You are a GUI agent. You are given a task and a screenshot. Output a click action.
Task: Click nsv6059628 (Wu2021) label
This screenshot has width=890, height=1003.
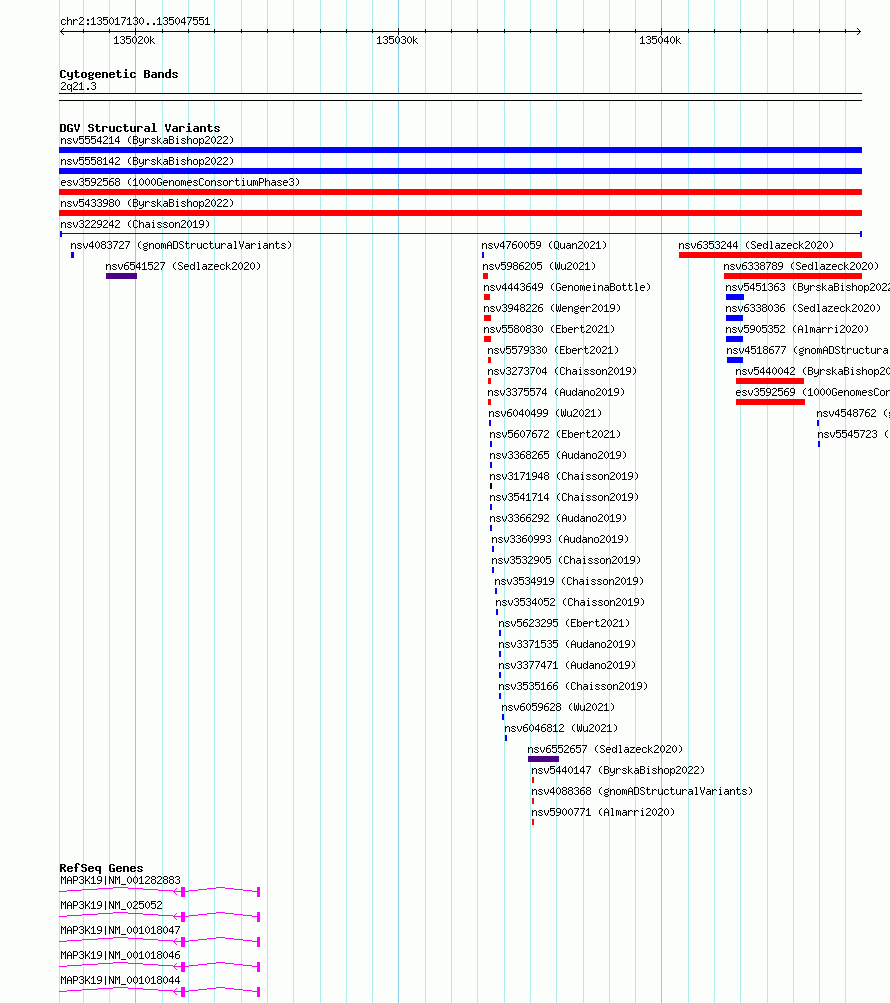(558, 707)
